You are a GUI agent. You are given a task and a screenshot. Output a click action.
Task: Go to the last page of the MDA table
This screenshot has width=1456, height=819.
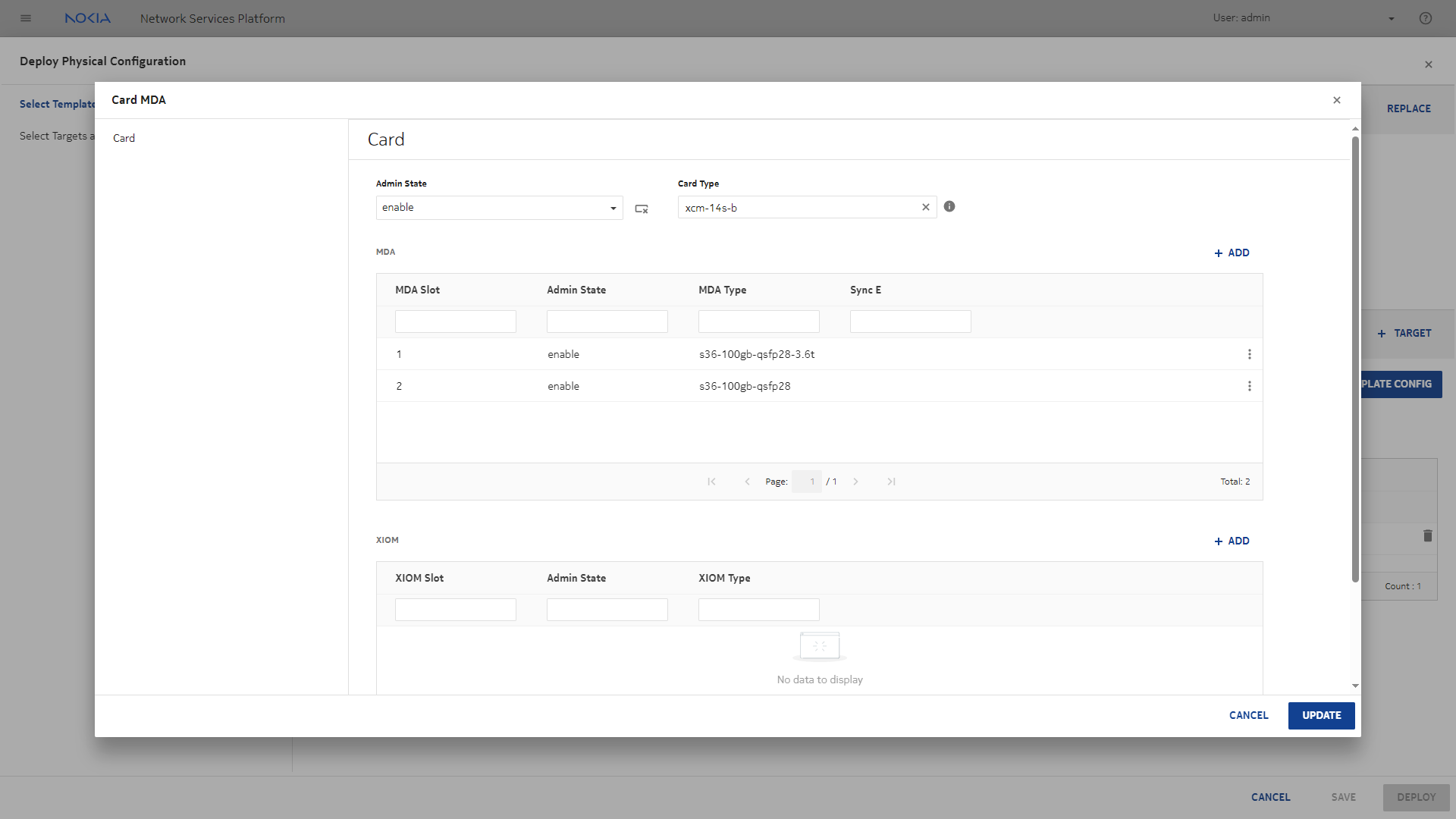tap(891, 482)
